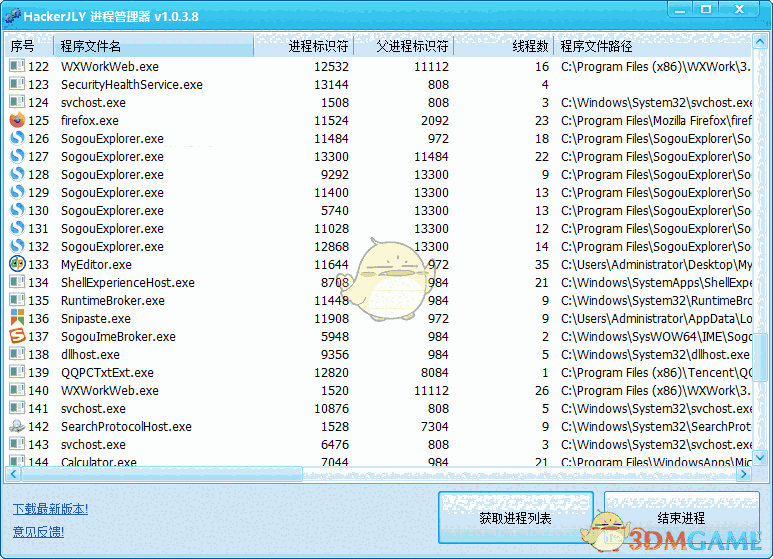This screenshot has width=773, height=559.
Task: Click the vertical scrollbar thumb
Action: tap(760, 357)
